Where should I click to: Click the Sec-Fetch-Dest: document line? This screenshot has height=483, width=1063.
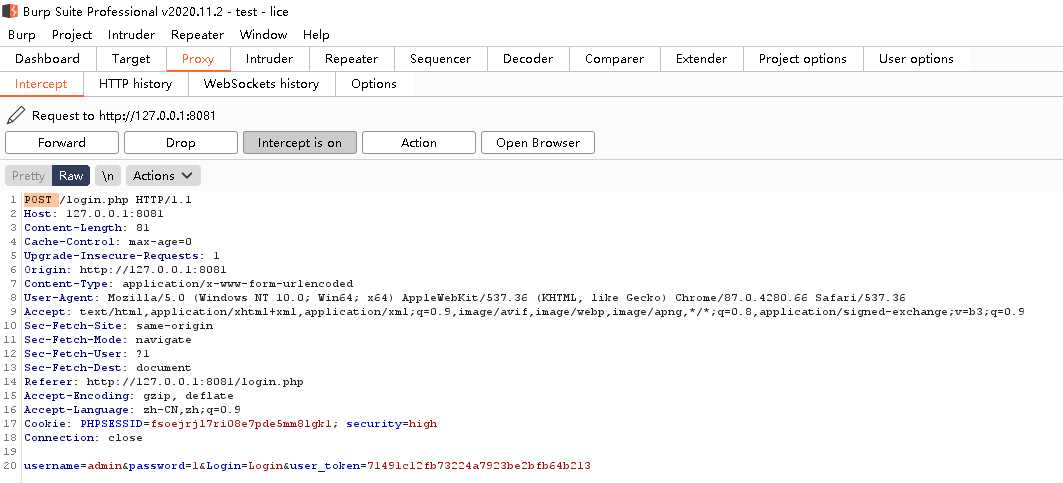click(x=108, y=368)
